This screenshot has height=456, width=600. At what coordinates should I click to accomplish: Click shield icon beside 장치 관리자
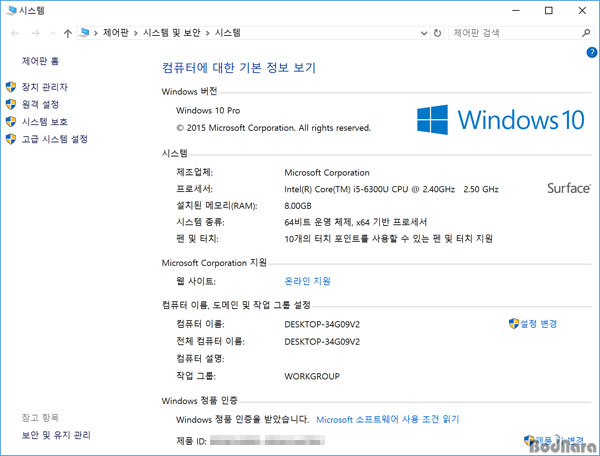pyautogui.click(x=11, y=87)
